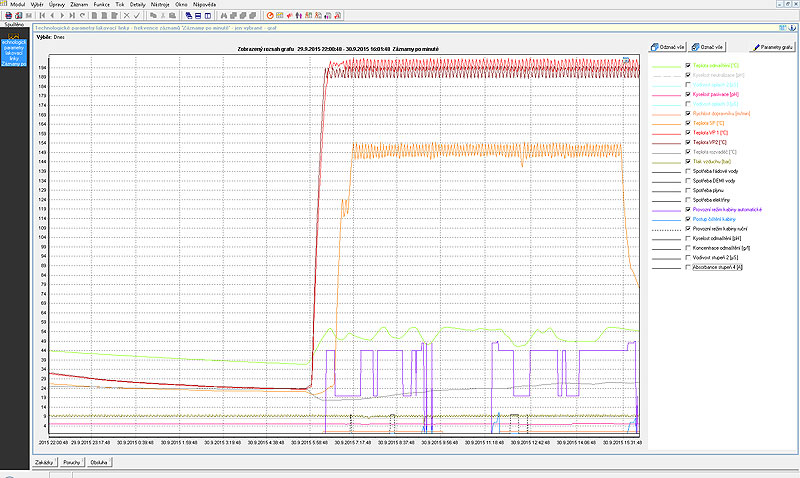
Task: Toggle the Tlak vzduchu [bar] checkbox
Action: pos(687,161)
